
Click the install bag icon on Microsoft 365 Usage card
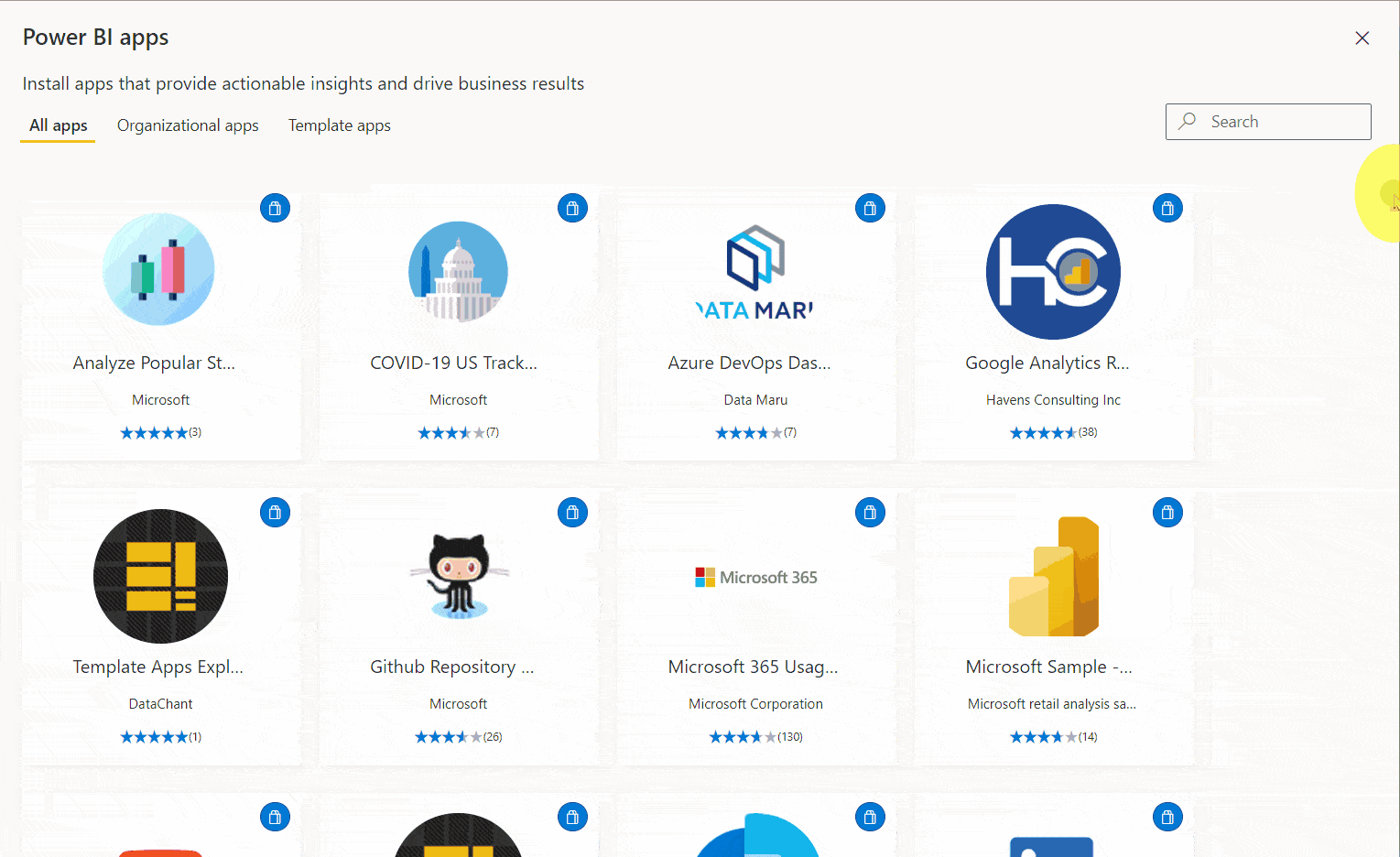coord(870,512)
